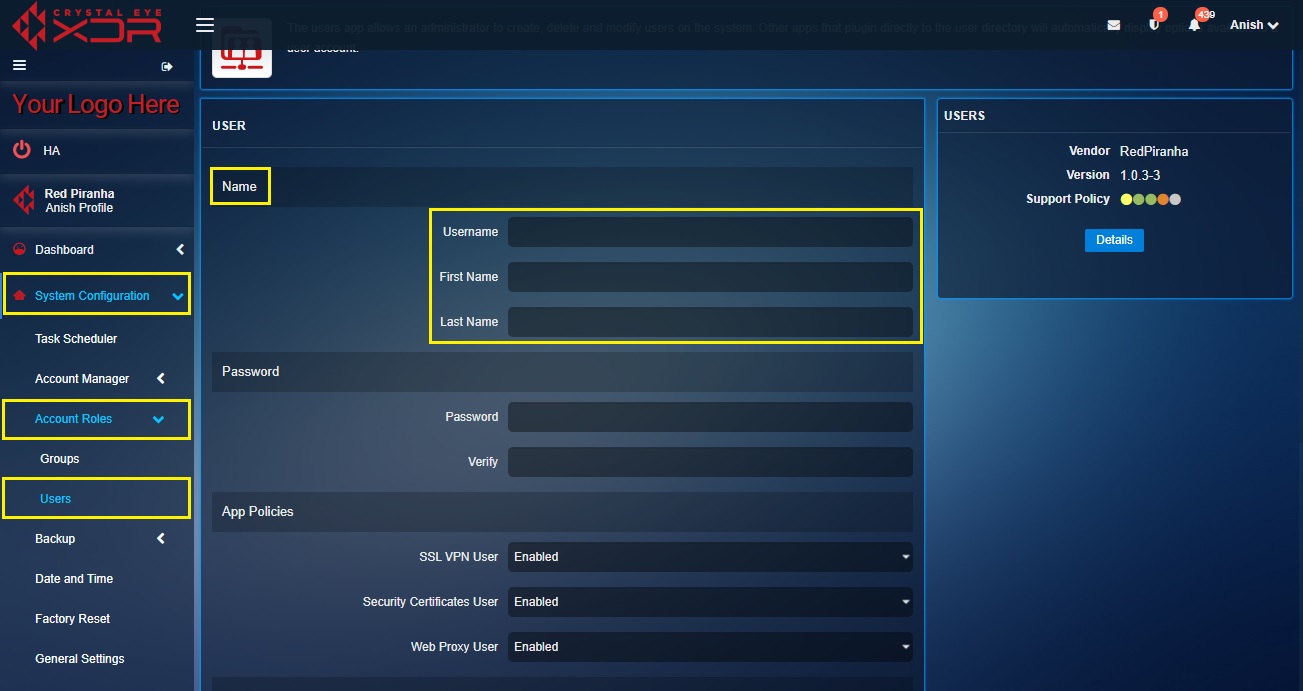Viewport: 1303px width, 691px height.
Task: Click the System Configuration home icon
Action: pos(18,295)
